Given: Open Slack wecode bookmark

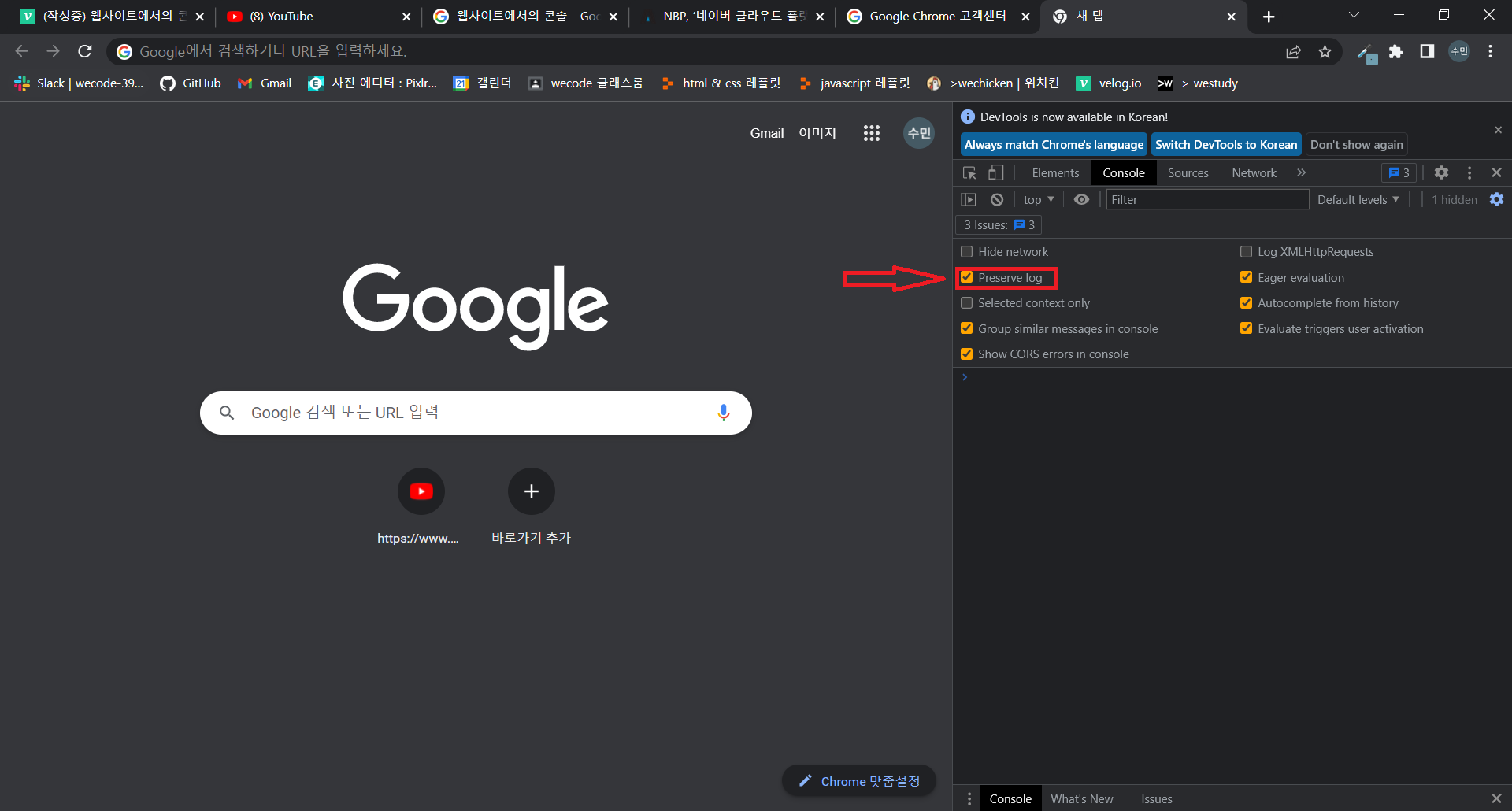Looking at the screenshot, I should coord(79,83).
